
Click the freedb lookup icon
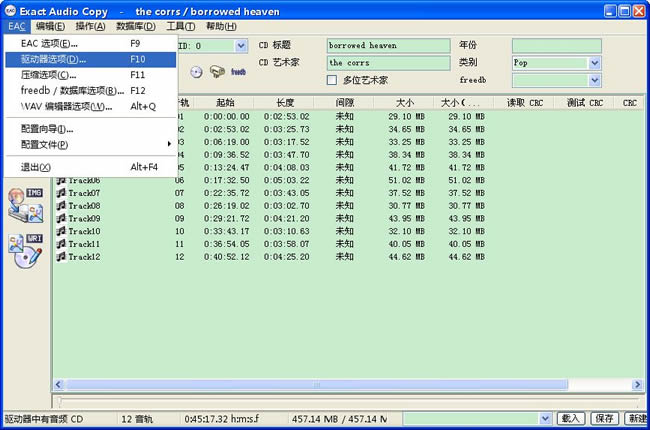tap(238, 72)
